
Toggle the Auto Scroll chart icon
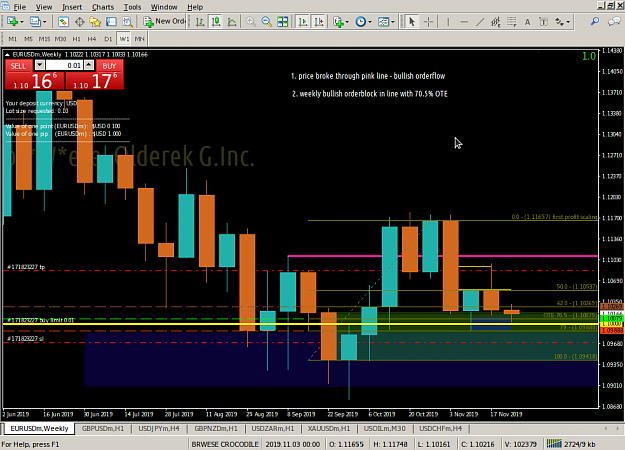(303, 22)
